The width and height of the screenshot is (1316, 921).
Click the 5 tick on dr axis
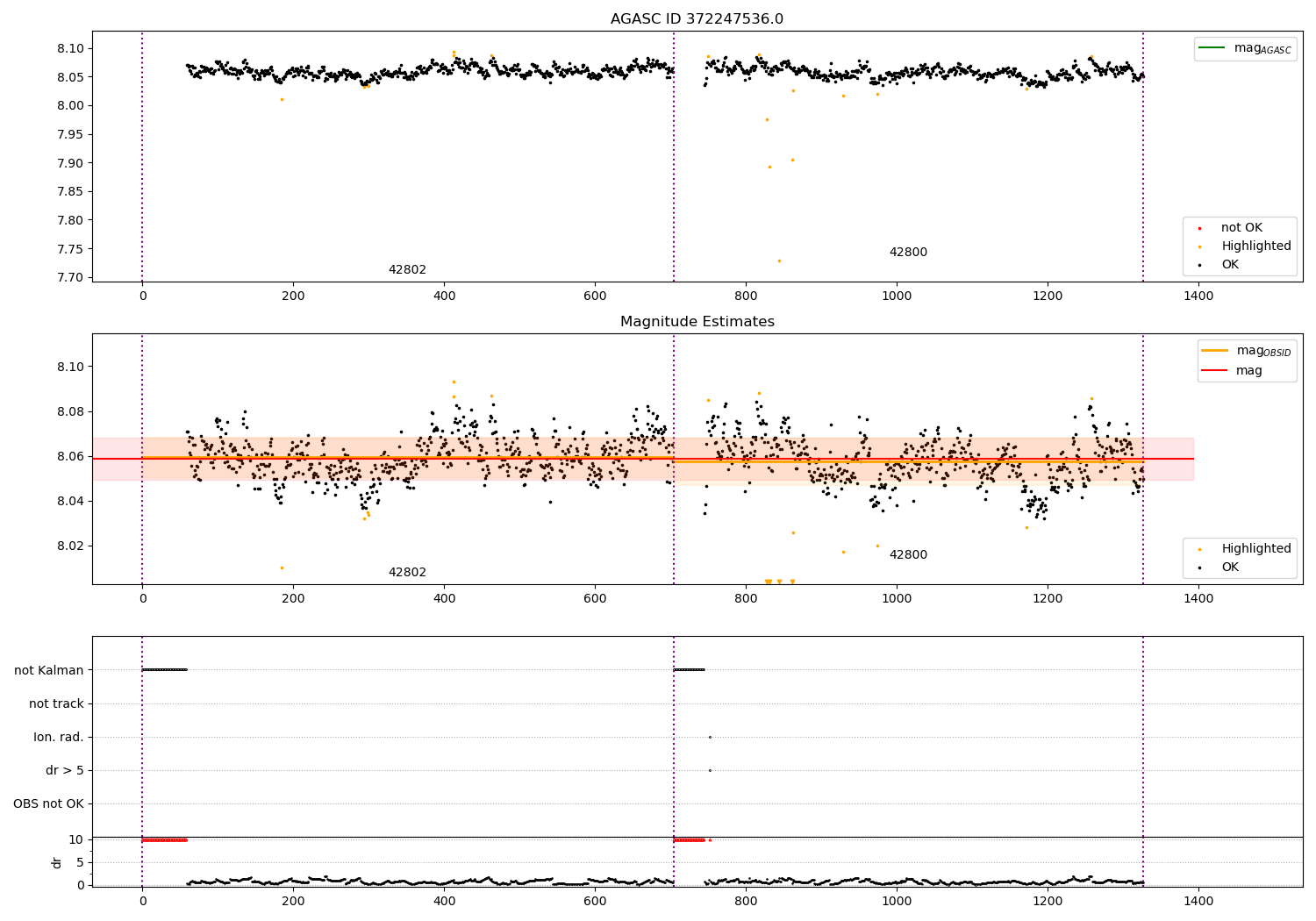click(80, 863)
